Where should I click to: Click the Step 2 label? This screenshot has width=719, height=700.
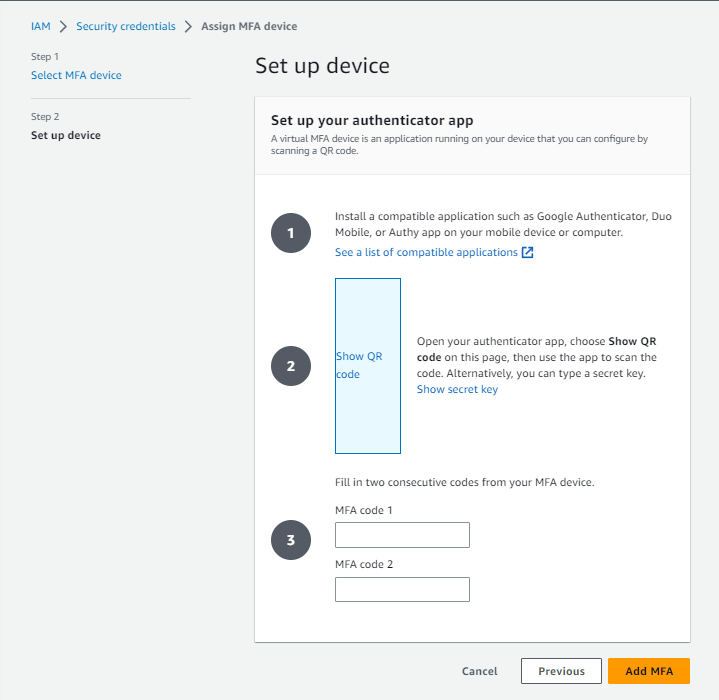click(45, 116)
